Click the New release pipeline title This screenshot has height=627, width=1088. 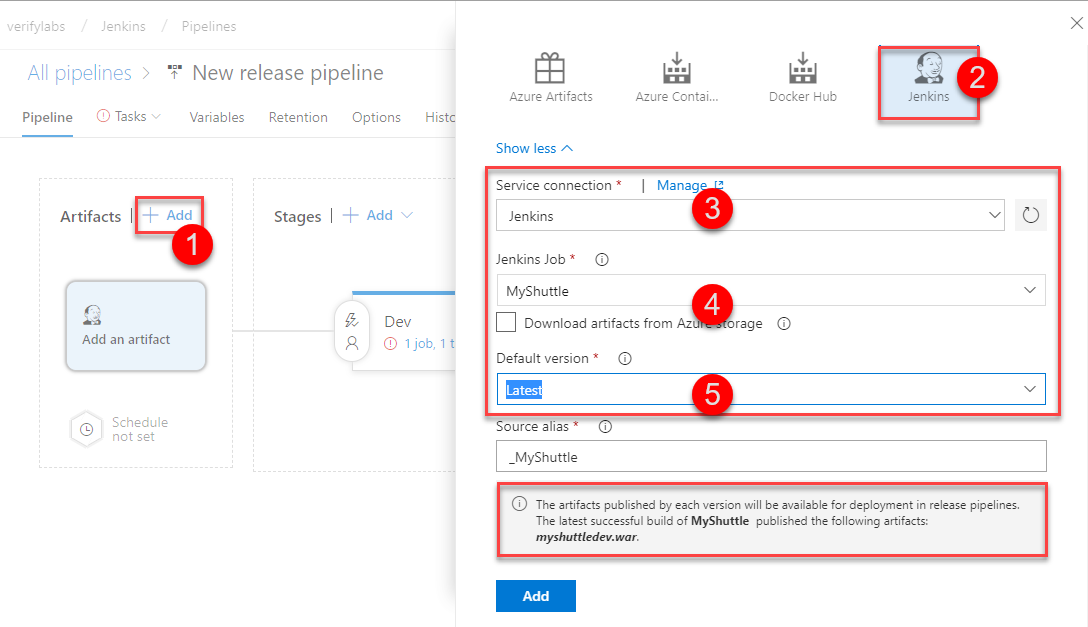(x=288, y=73)
